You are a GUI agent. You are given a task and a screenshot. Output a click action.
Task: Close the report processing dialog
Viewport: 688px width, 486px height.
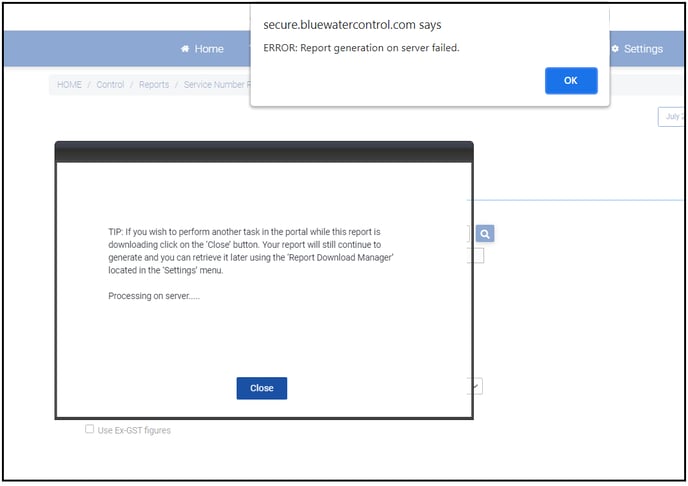(261, 388)
